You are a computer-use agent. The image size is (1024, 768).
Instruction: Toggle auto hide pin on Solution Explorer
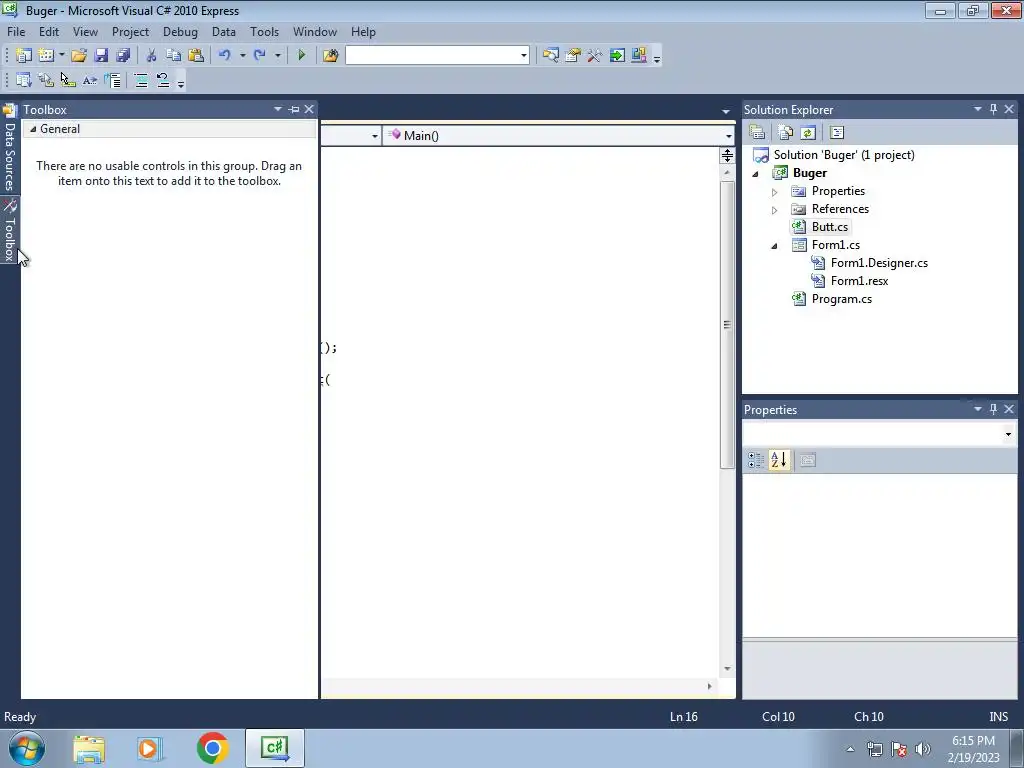coord(993,109)
